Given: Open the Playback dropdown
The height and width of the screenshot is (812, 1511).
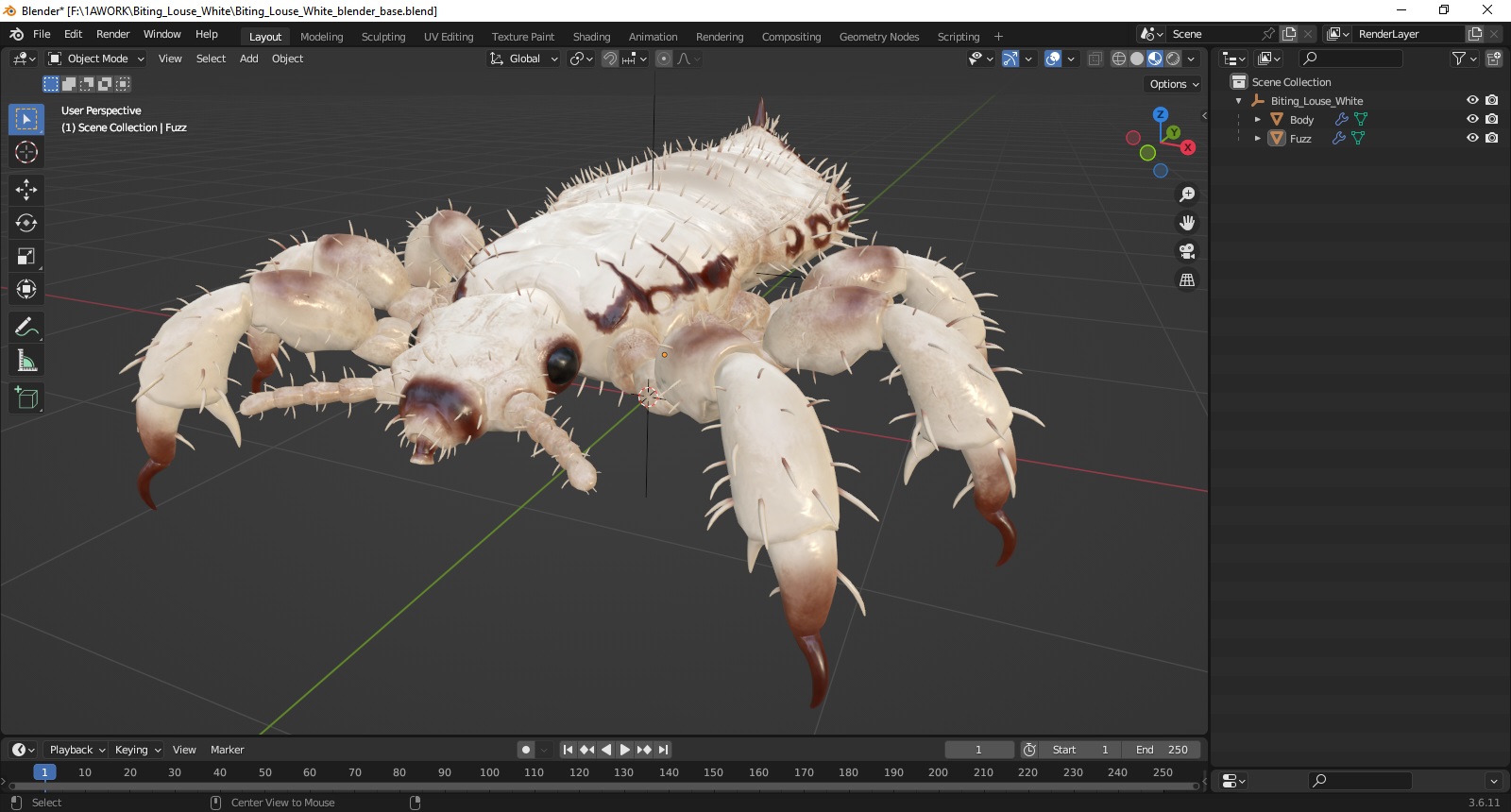Looking at the screenshot, I should 76,750.
